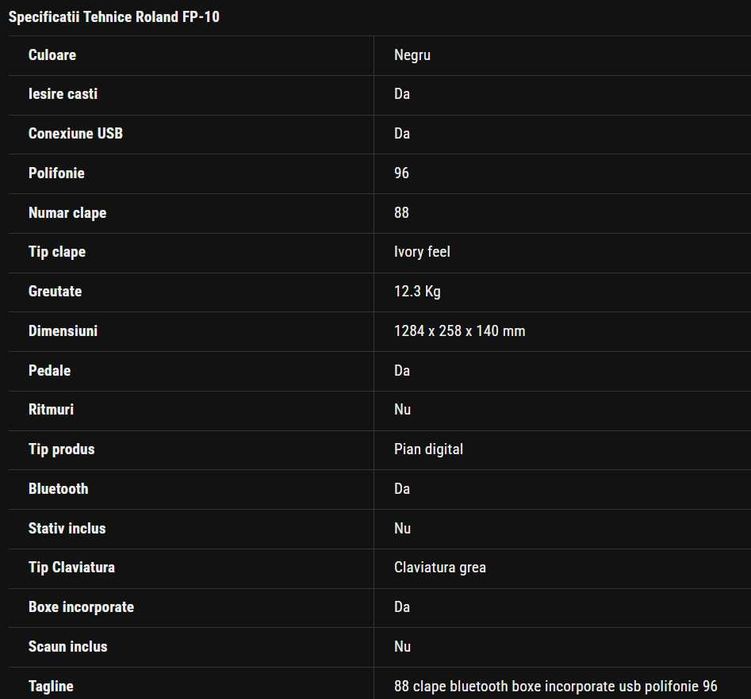Click the Conexiune USB row label
The width and height of the screenshot is (751, 699).
pyautogui.click(x=75, y=133)
